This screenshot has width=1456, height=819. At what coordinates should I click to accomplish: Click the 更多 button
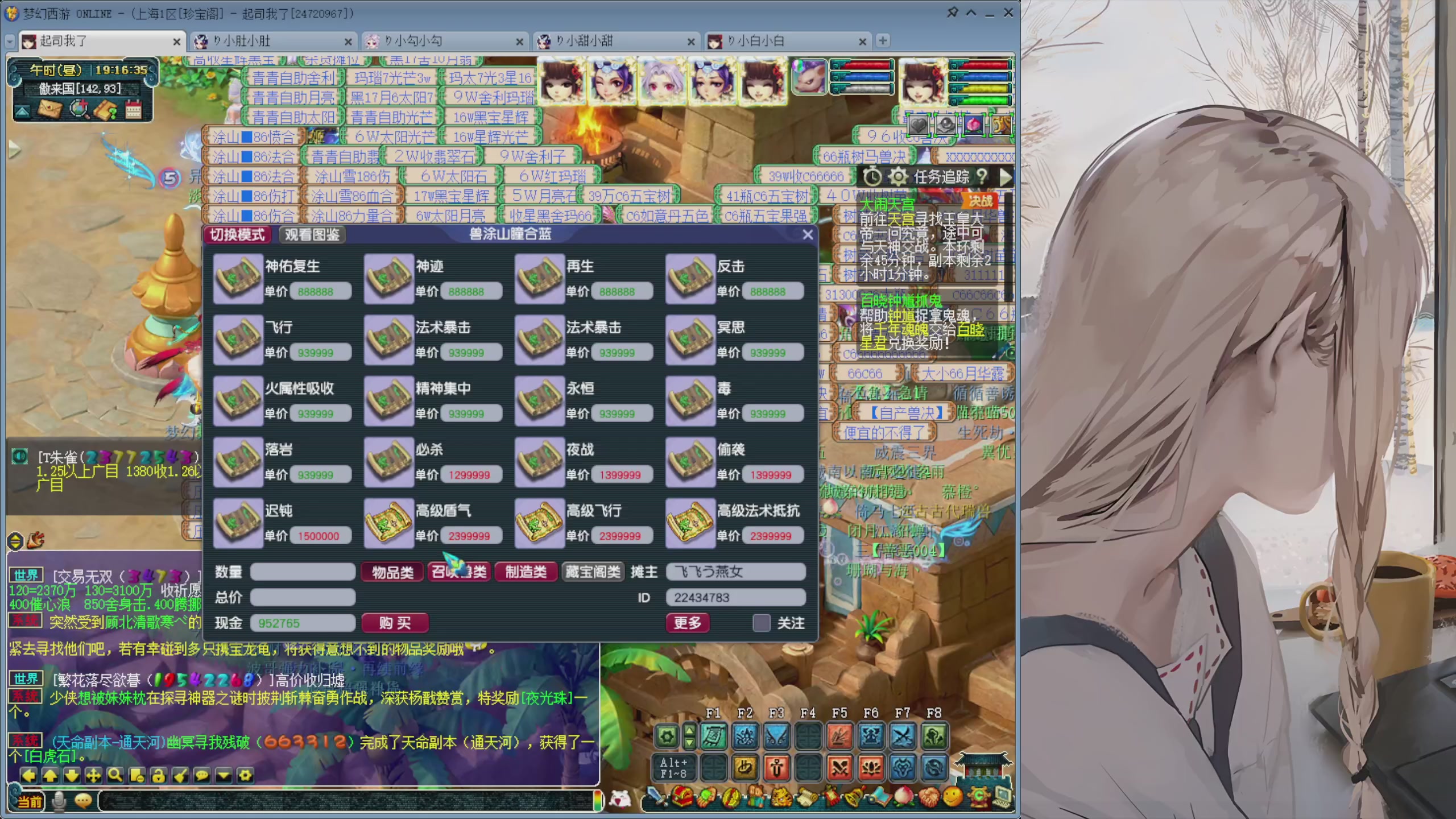point(687,623)
